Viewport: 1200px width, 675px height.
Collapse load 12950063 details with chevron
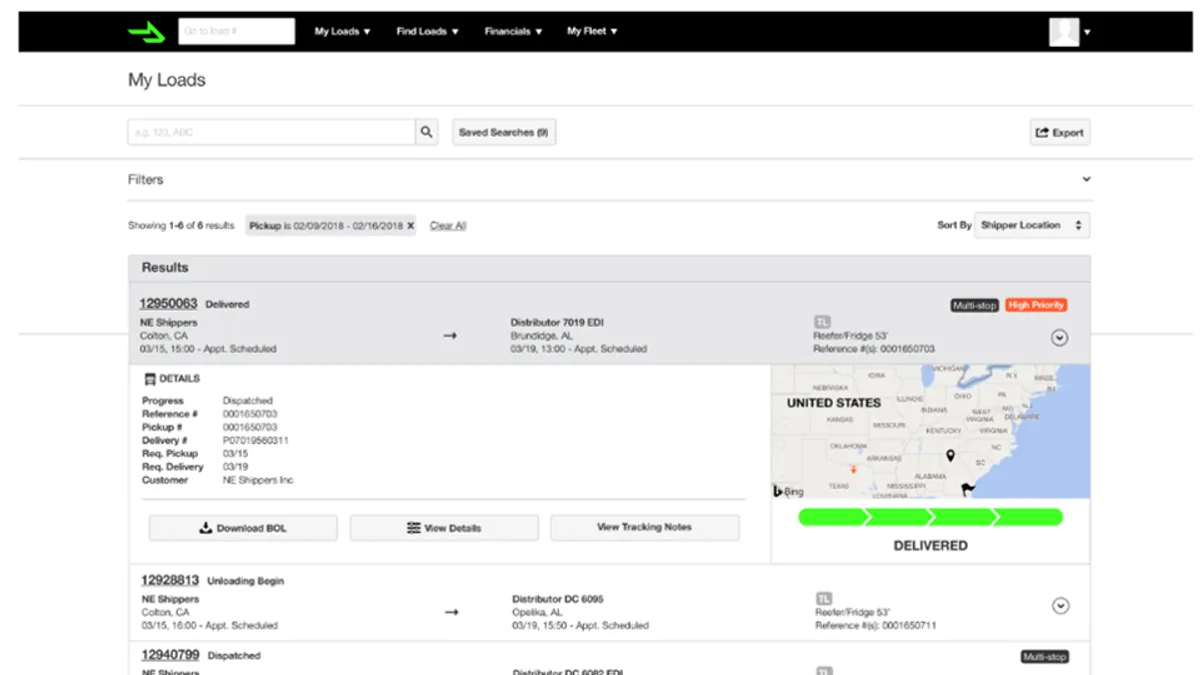click(1060, 338)
